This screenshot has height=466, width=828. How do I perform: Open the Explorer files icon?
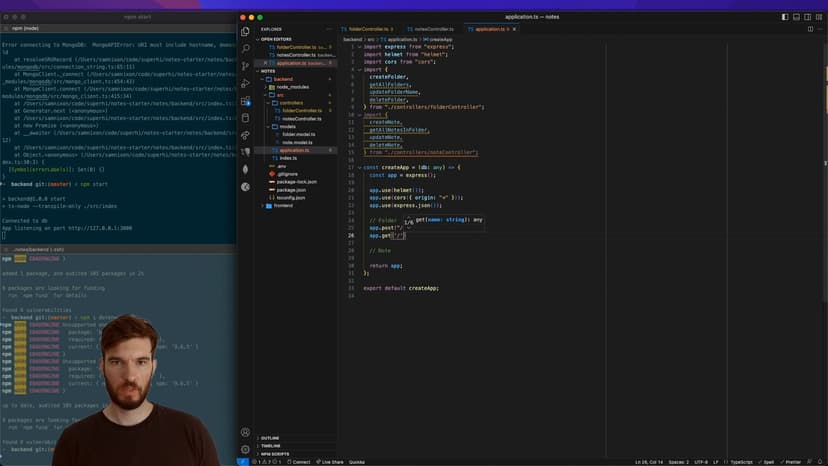pos(245,31)
